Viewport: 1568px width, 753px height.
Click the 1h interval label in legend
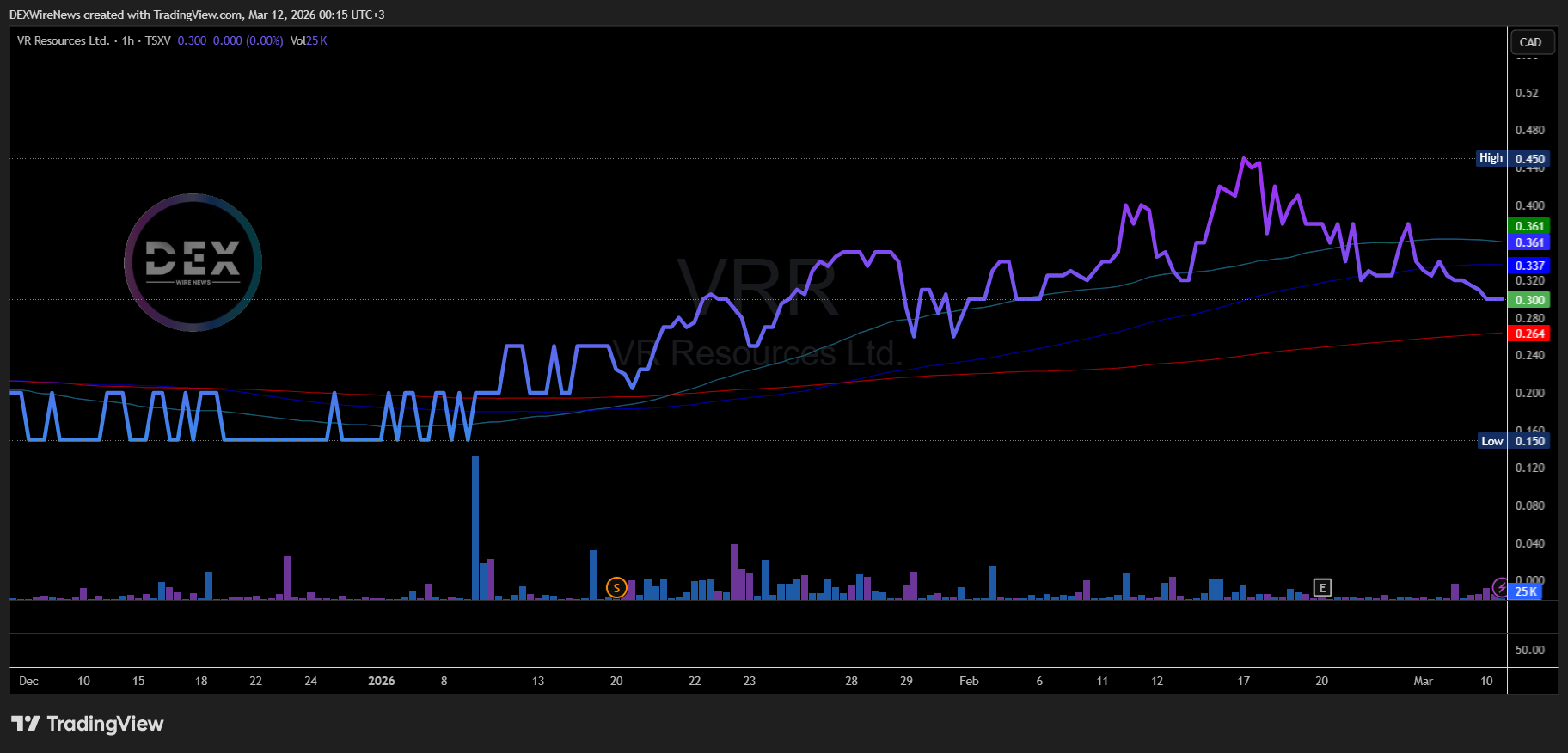pyautogui.click(x=128, y=40)
